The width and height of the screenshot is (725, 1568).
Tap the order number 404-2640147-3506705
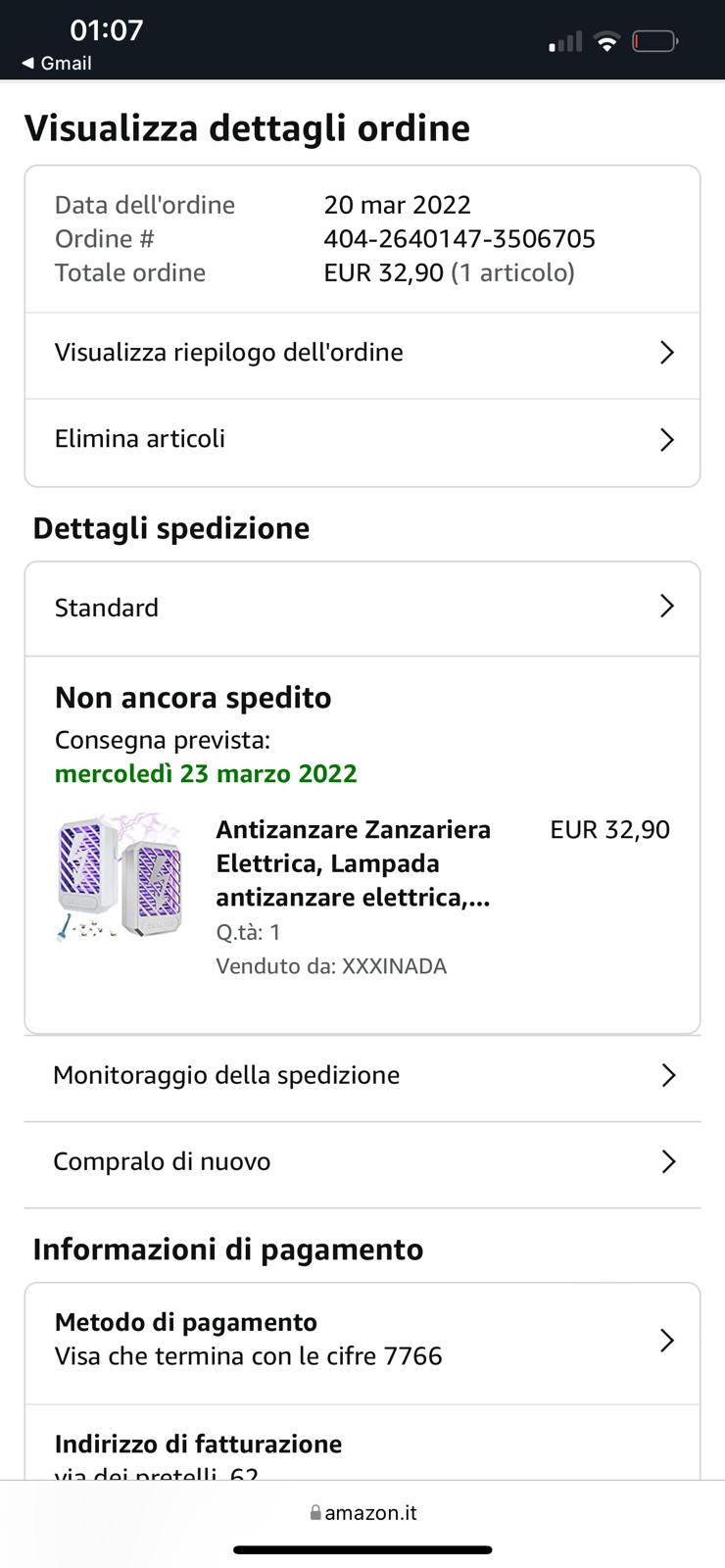(459, 239)
